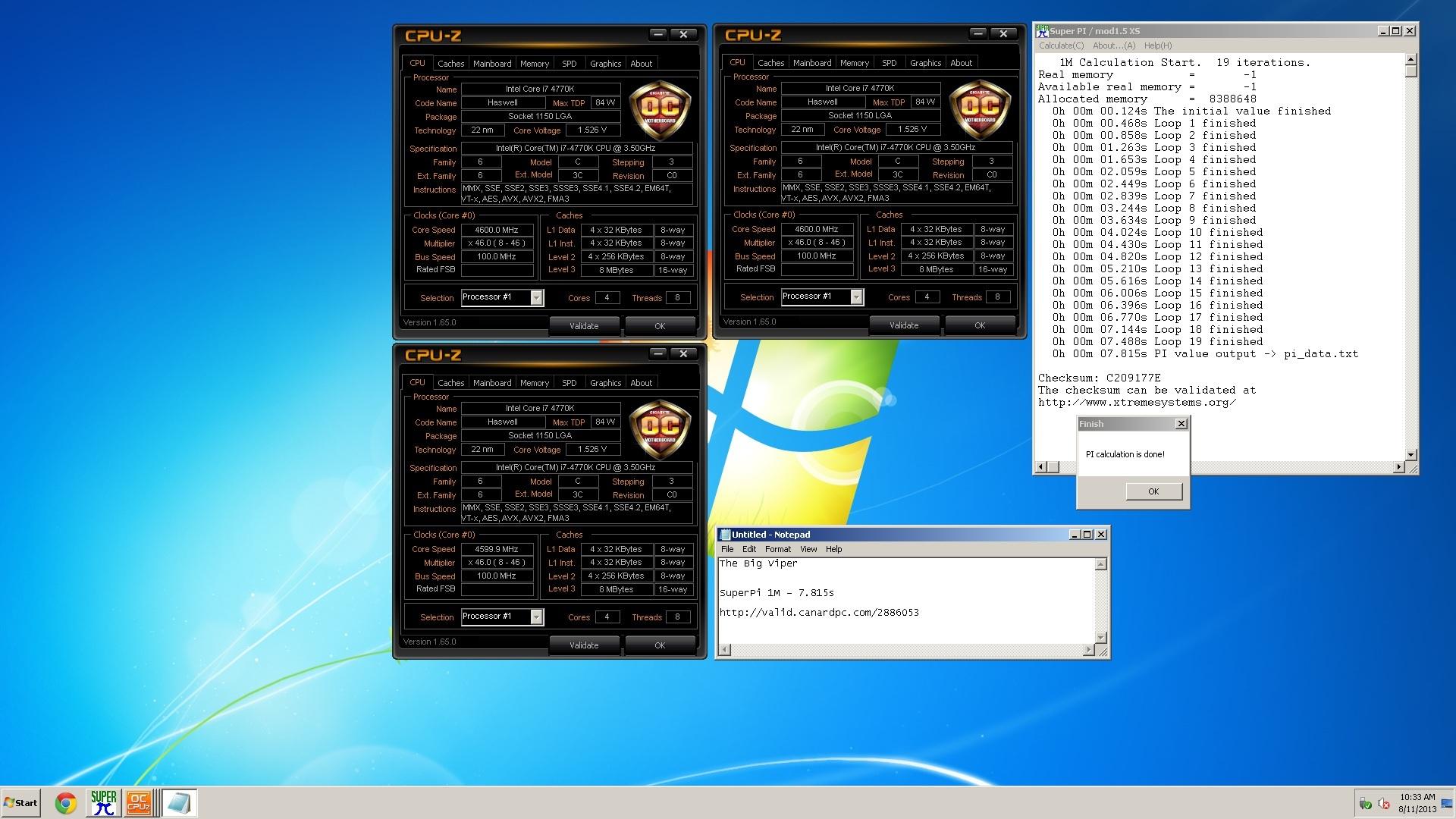Open About tab in bottom CPU-Z
Viewport: 1456px width, 819px height.
click(641, 383)
